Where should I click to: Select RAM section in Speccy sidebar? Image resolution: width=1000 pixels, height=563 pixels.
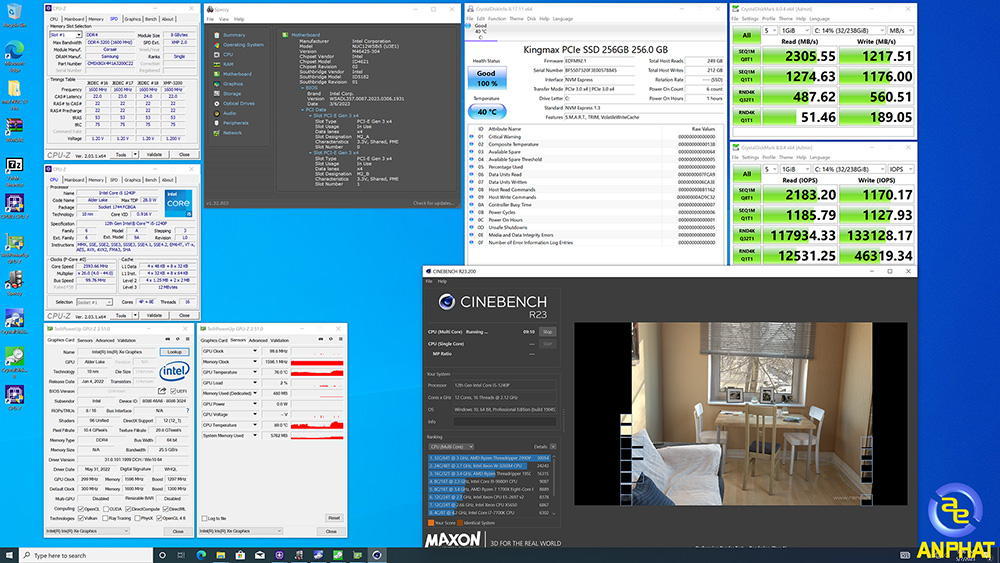click(228, 64)
